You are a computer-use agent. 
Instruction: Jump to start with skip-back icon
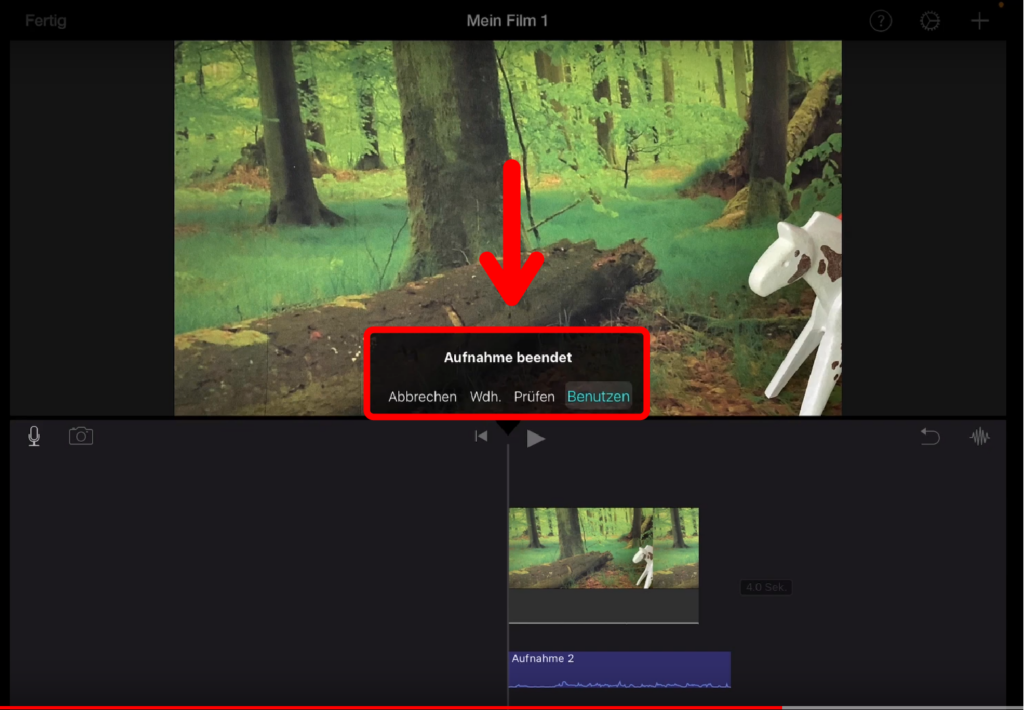[x=481, y=437]
